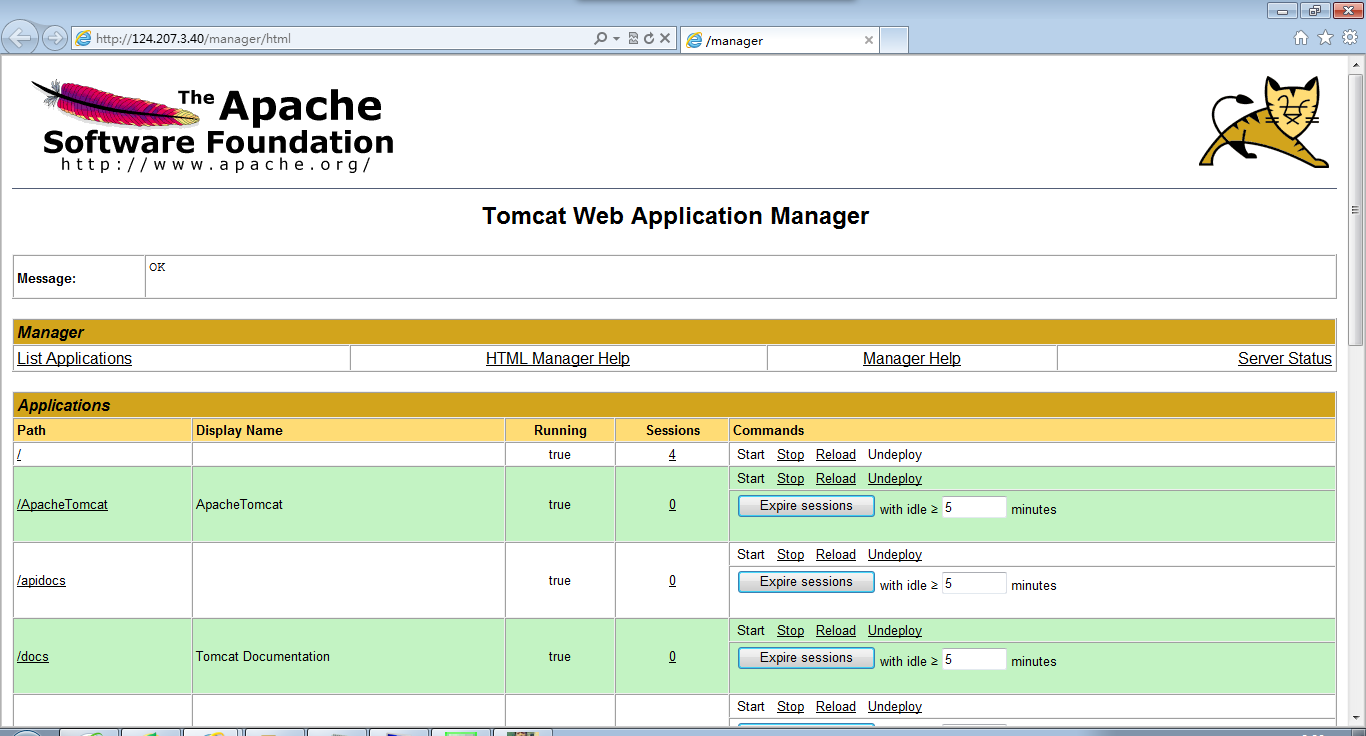Reload the /ApacheTomcat application
Screen dimensions: 1366x736
pos(836,479)
